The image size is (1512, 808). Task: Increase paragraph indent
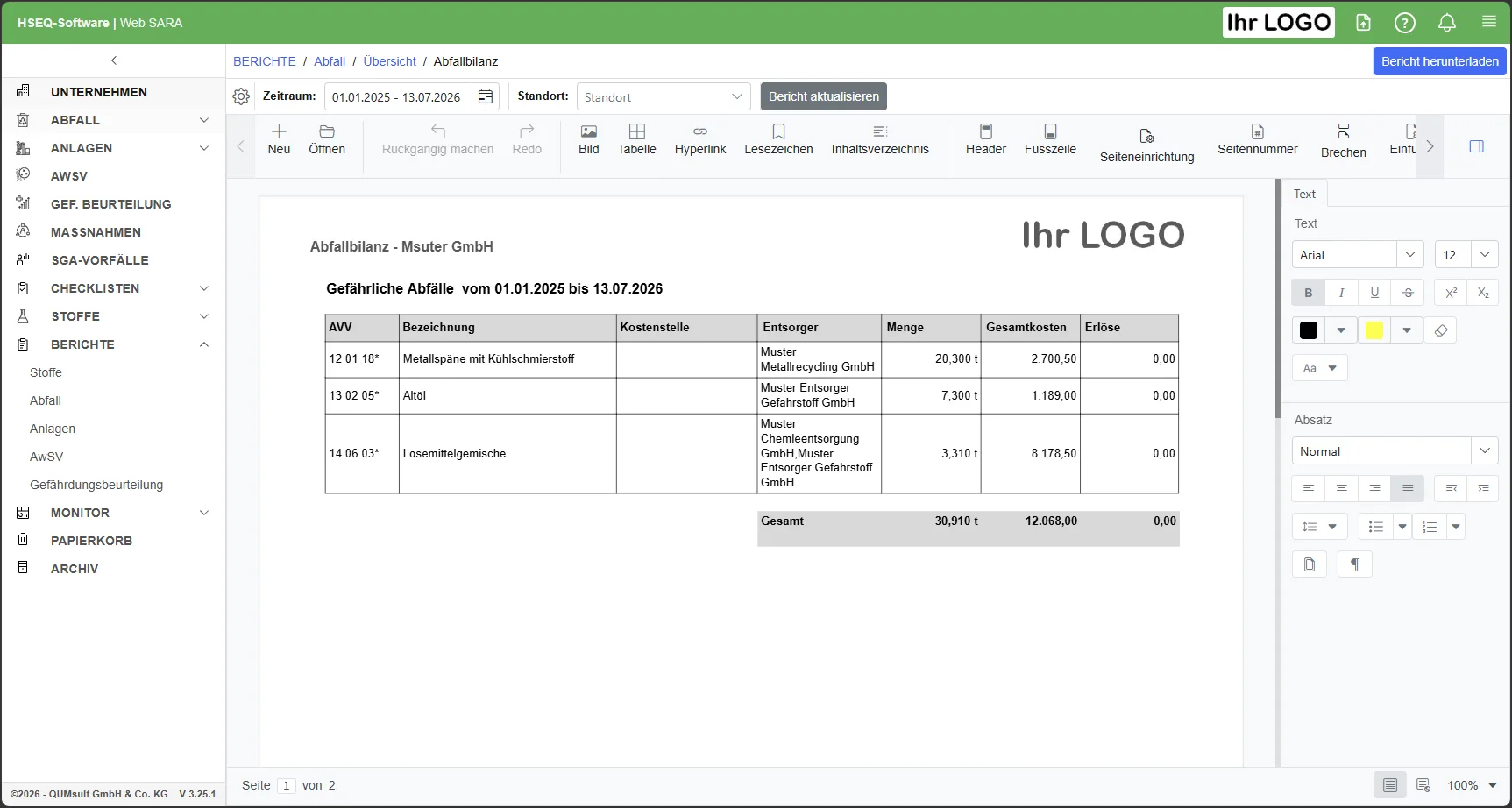pos(1483,489)
